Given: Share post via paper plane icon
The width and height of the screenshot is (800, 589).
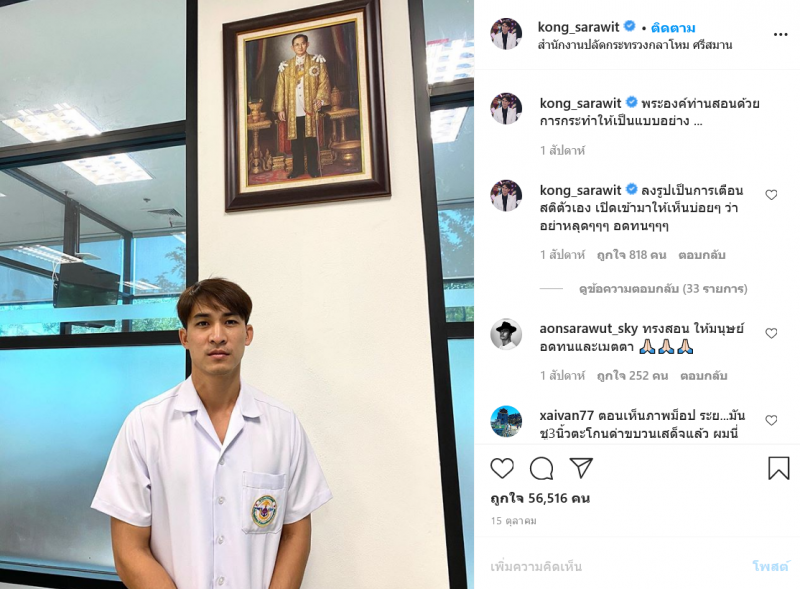Looking at the screenshot, I should tap(581, 468).
